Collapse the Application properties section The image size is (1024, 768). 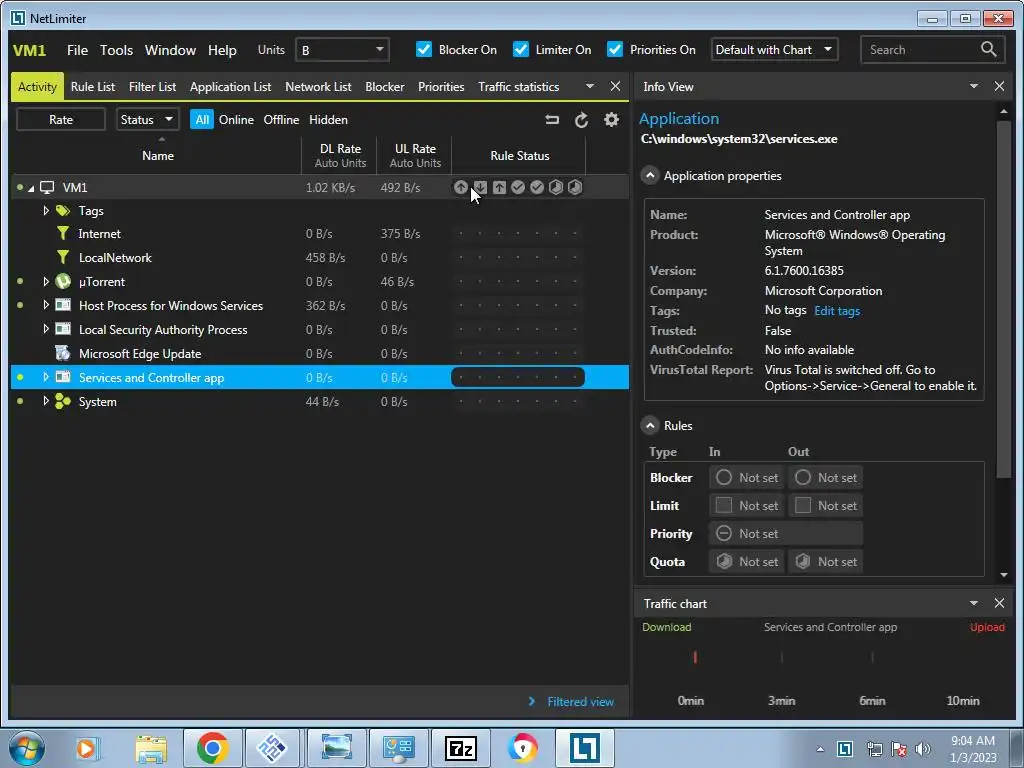point(650,176)
